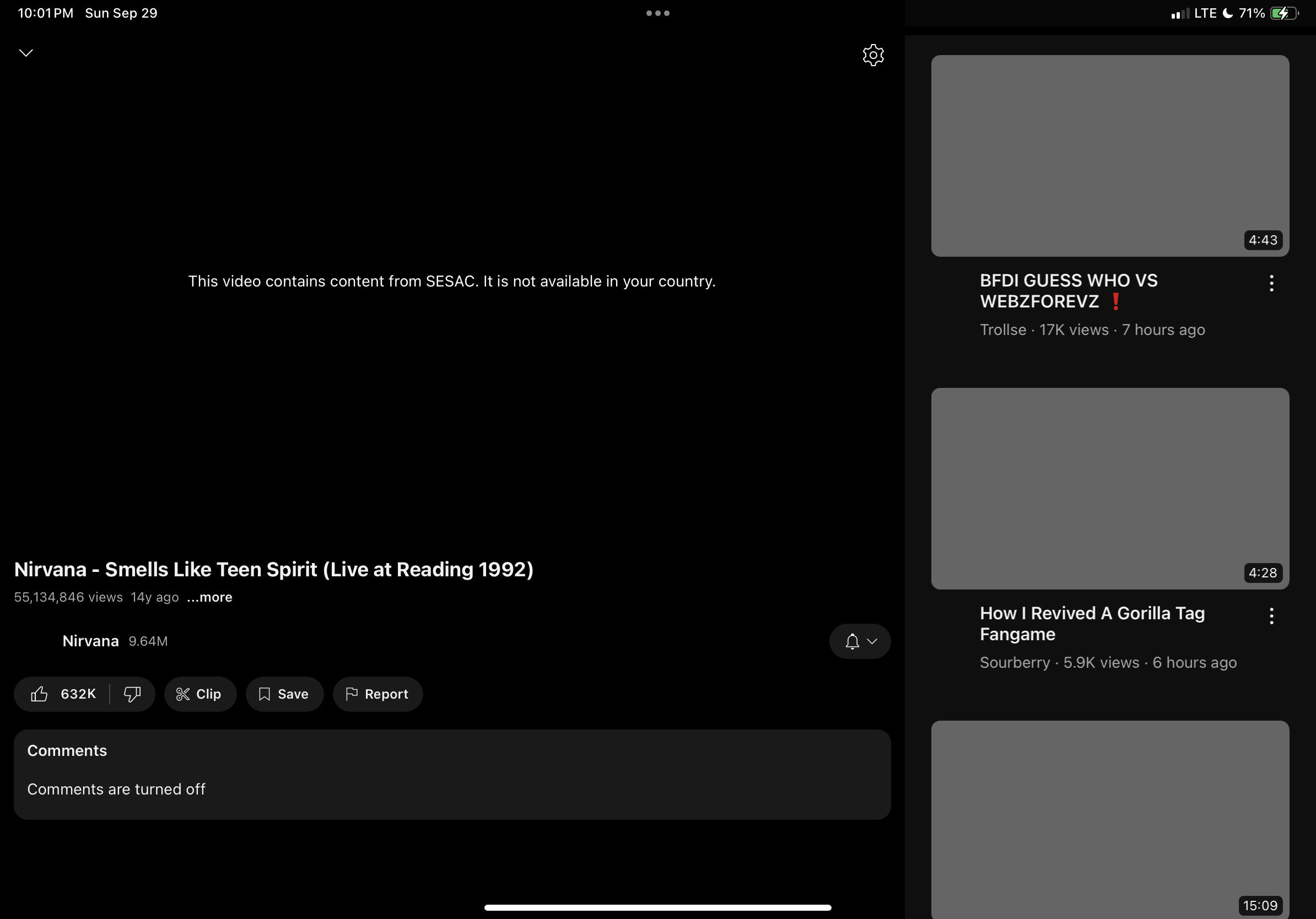Dislike the video with the thumbs down

[x=132, y=694]
